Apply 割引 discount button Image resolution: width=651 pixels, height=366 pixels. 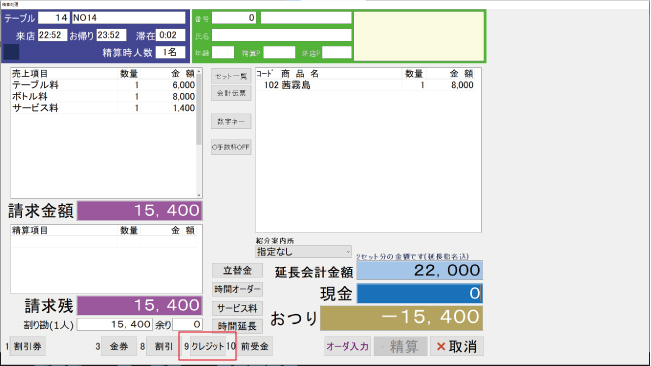coord(164,346)
